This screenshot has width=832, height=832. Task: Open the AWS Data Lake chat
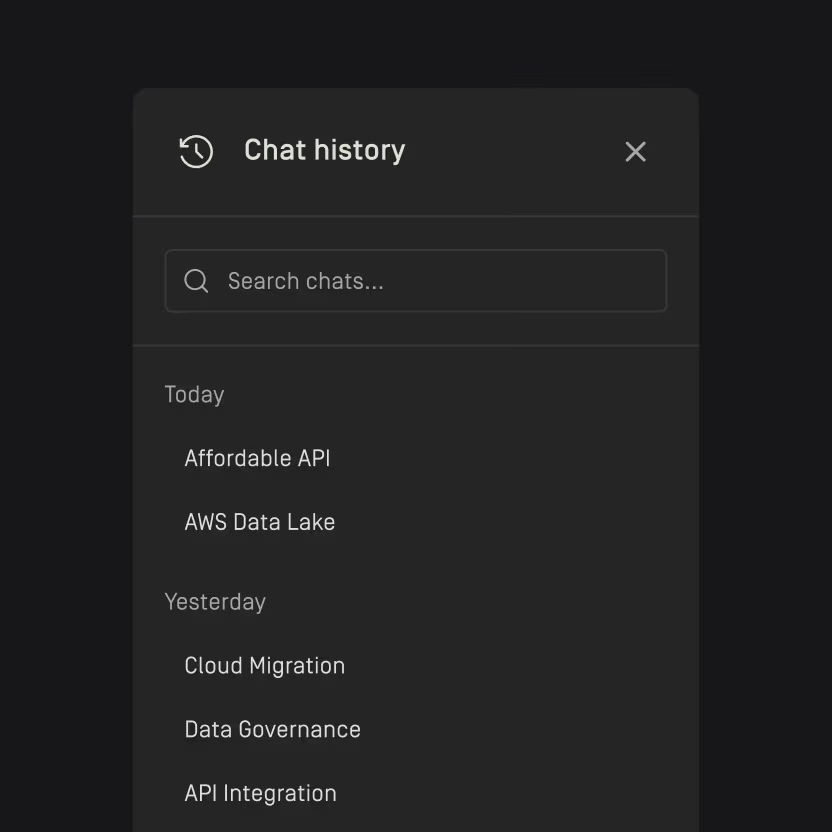point(259,521)
